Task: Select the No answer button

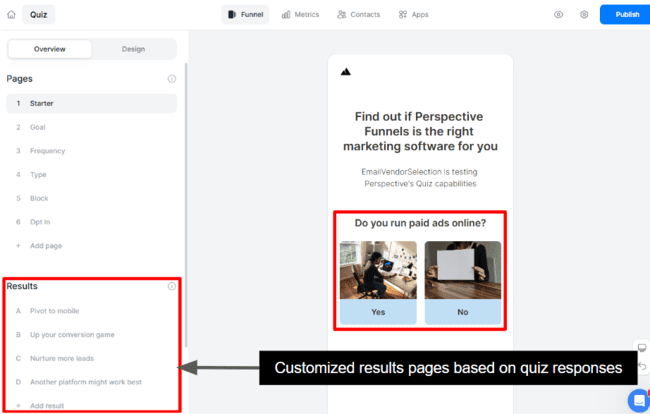Action: tap(463, 312)
